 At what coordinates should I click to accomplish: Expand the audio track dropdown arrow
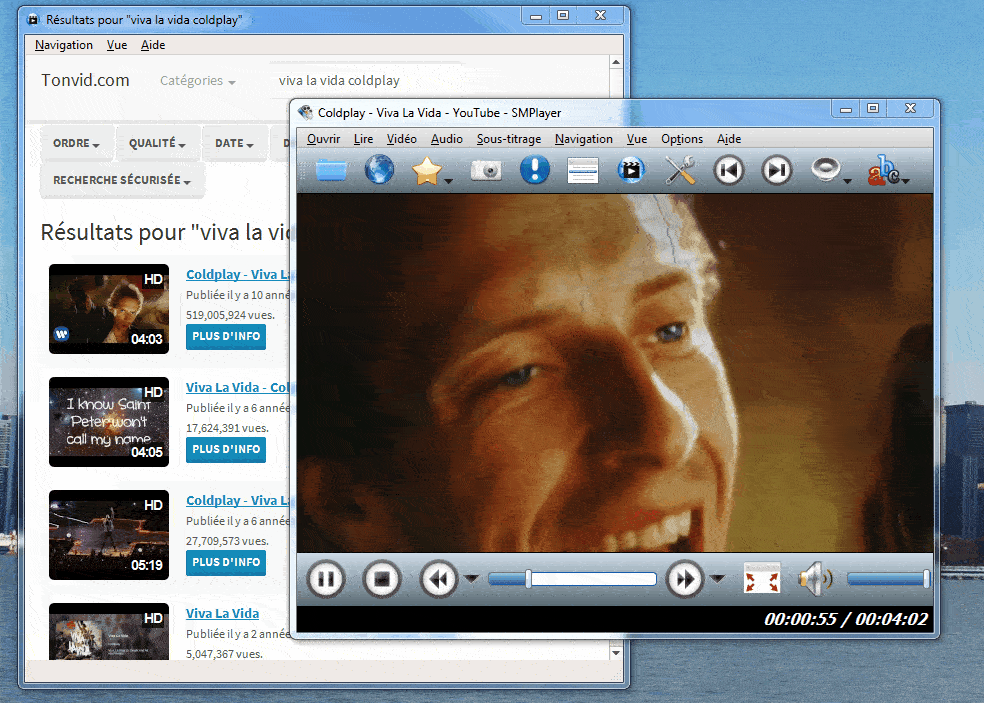[847, 181]
